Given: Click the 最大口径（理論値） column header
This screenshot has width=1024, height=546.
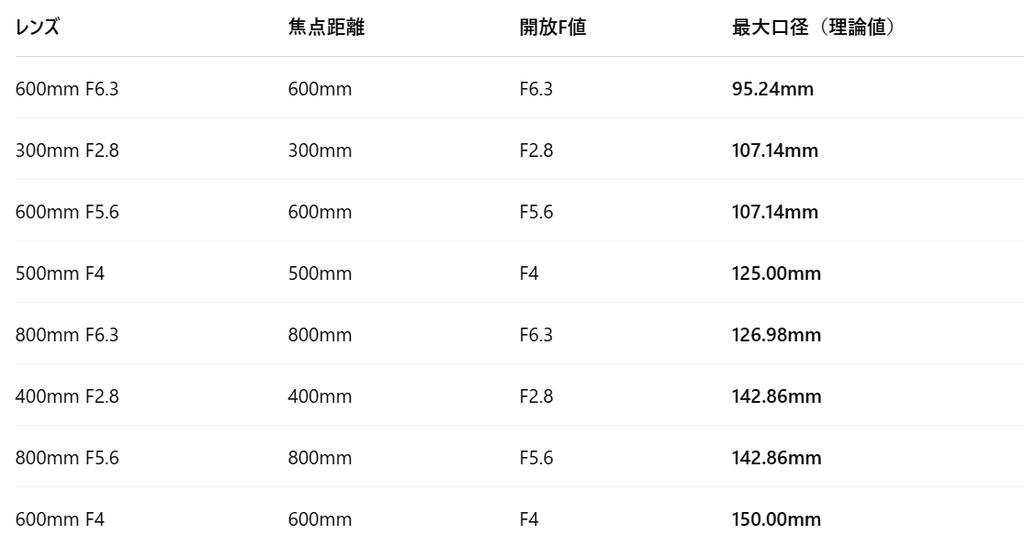Looking at the screenshot, I should [x=813, y=28].
